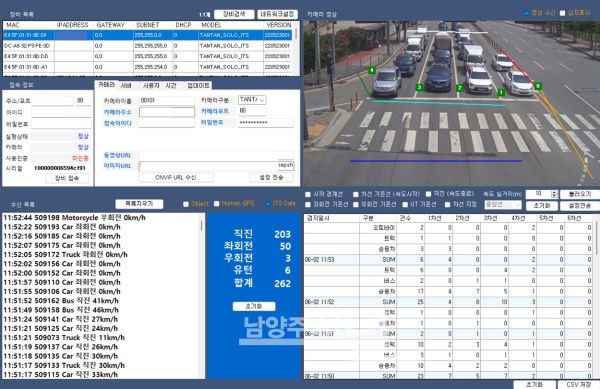Open the 카메라구분 TANT dropdown
The width and height of the screenshot is (600, 389).
click(252, 100)
